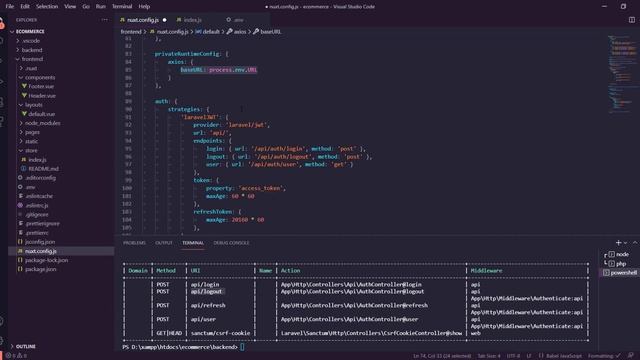
Task: Maximize panel with the up chevron
Action: tap(635, 243)
